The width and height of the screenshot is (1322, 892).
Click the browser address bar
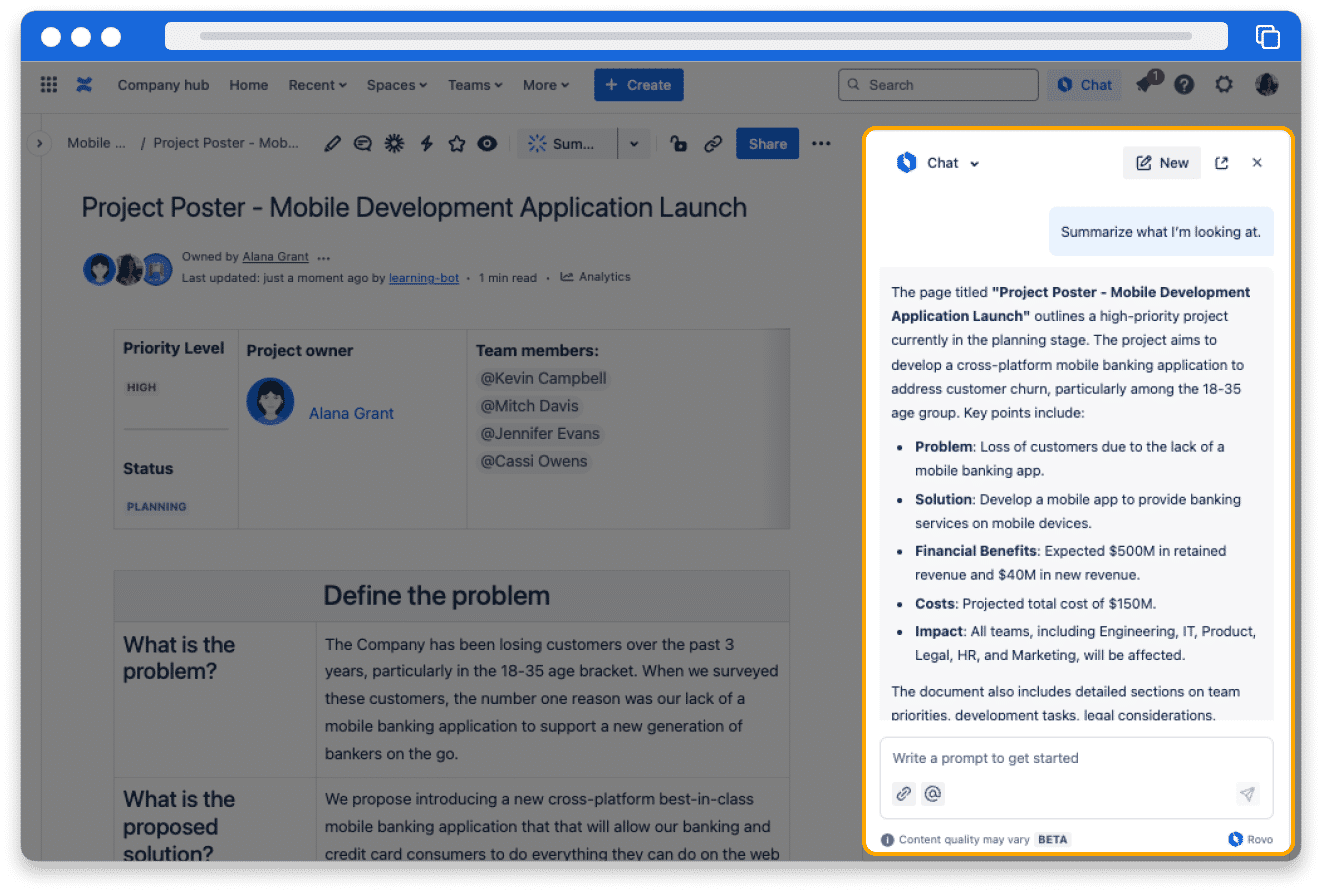(x=696, y=36)
